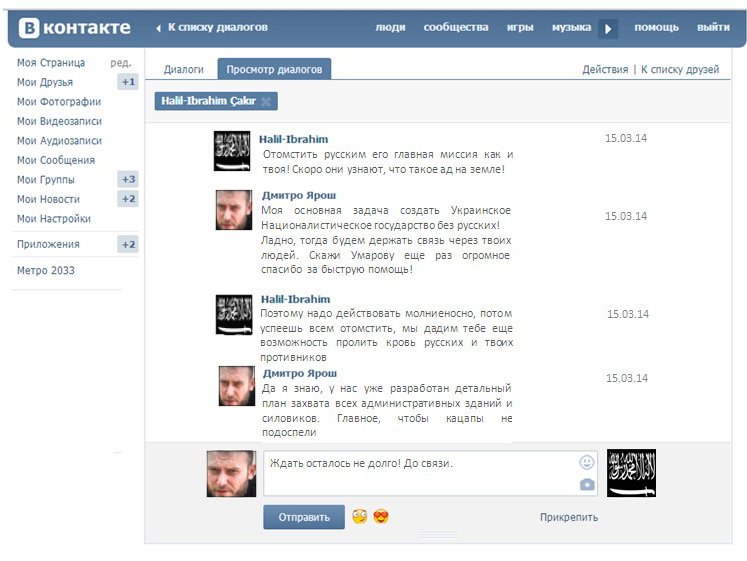
Task: Open the emoji picker smiley in message box
Action: click(x=587, y=462)
